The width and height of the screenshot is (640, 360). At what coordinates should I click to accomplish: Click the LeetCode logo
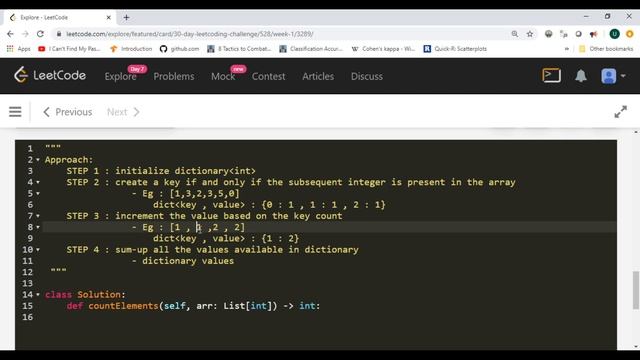pyautogui.click(x=50, y=76)
